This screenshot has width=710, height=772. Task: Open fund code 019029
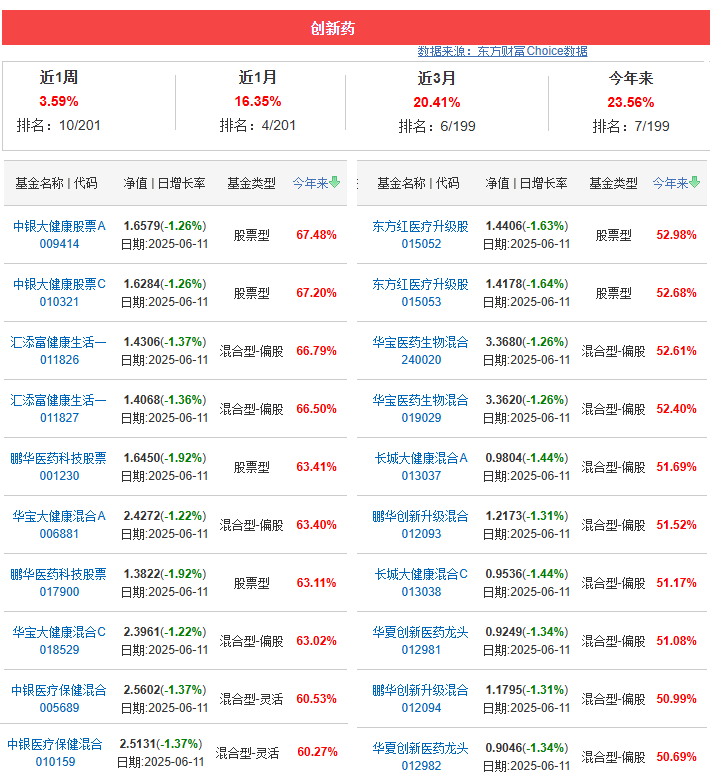pos(421,418)
